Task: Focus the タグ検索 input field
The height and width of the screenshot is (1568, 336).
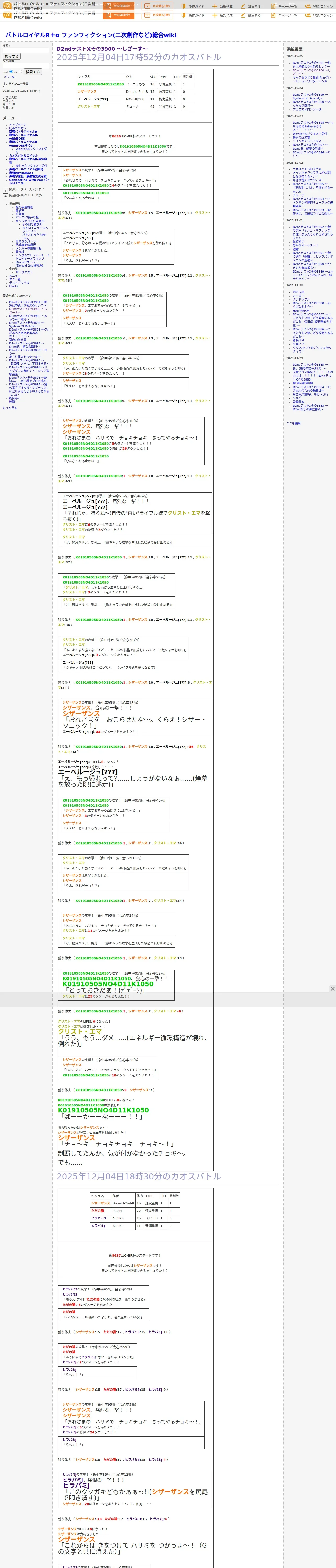Action: pyautogui.click(x=26, y=66)
